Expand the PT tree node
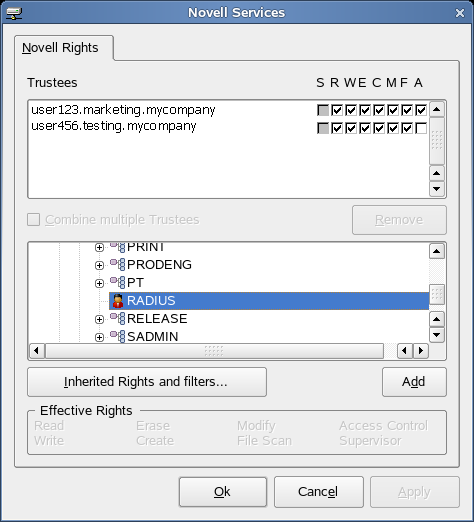The height and width of the screenshot is (522, 474). [99, 283]
